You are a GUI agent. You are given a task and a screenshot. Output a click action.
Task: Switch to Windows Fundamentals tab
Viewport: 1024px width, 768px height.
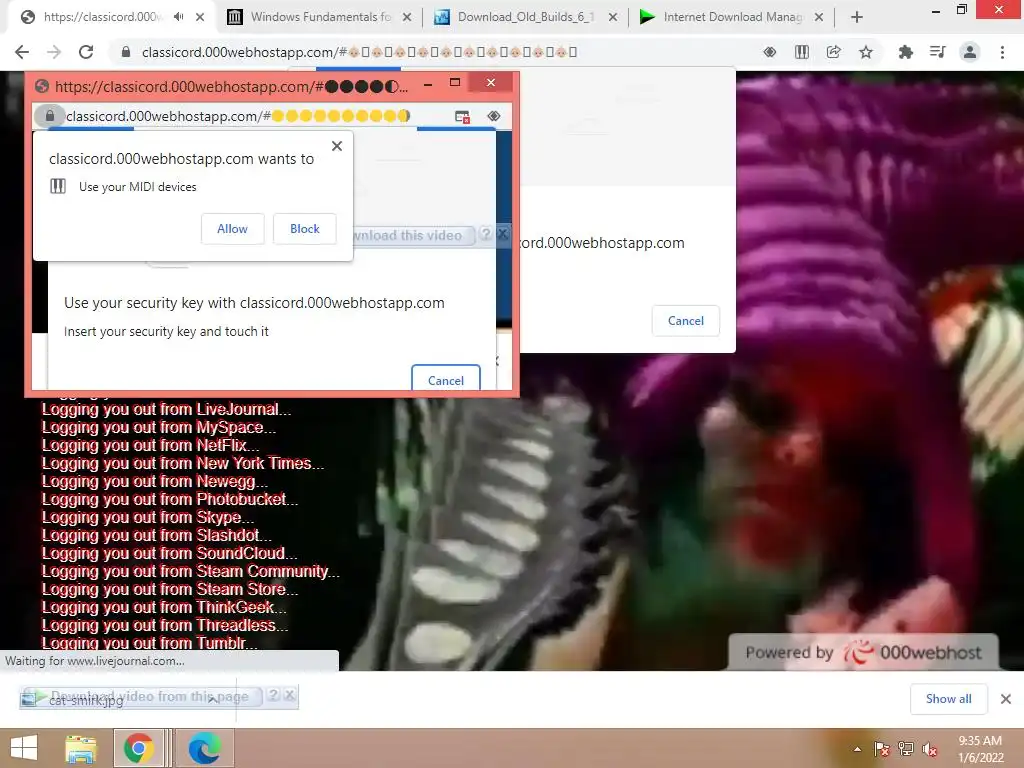[320, 17]
